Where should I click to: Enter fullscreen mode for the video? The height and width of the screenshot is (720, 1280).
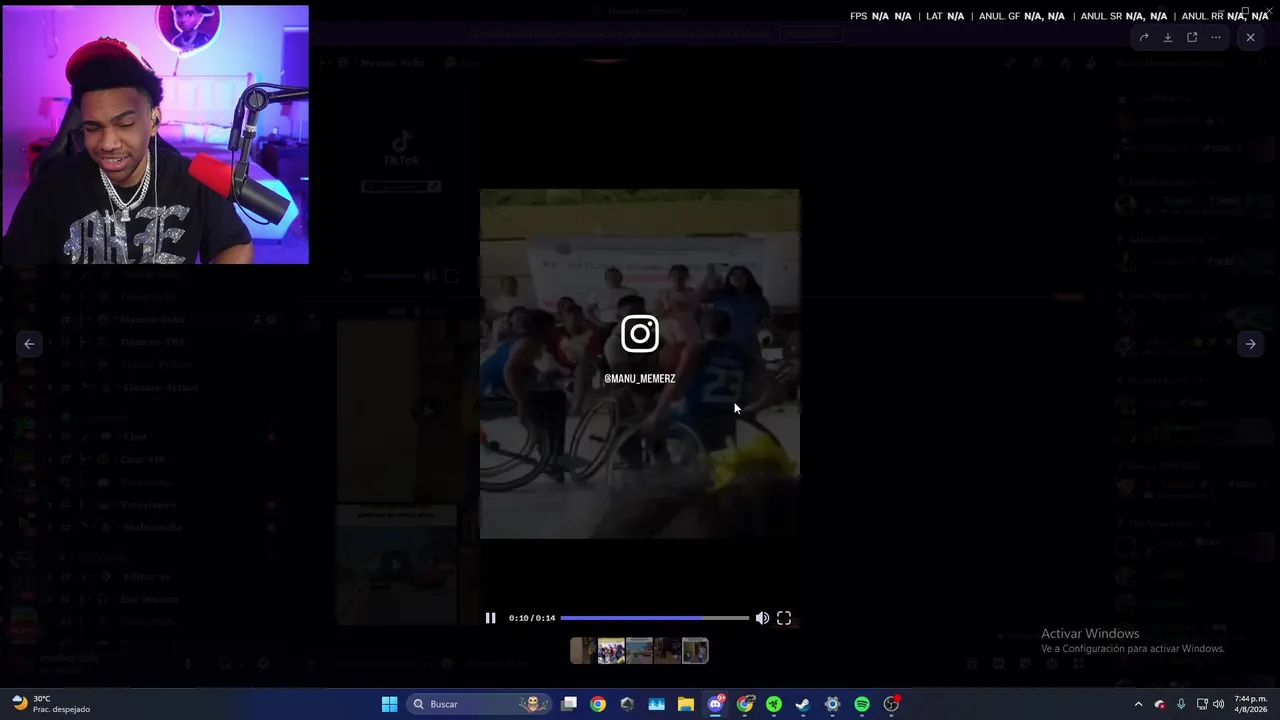click(784, 618)
